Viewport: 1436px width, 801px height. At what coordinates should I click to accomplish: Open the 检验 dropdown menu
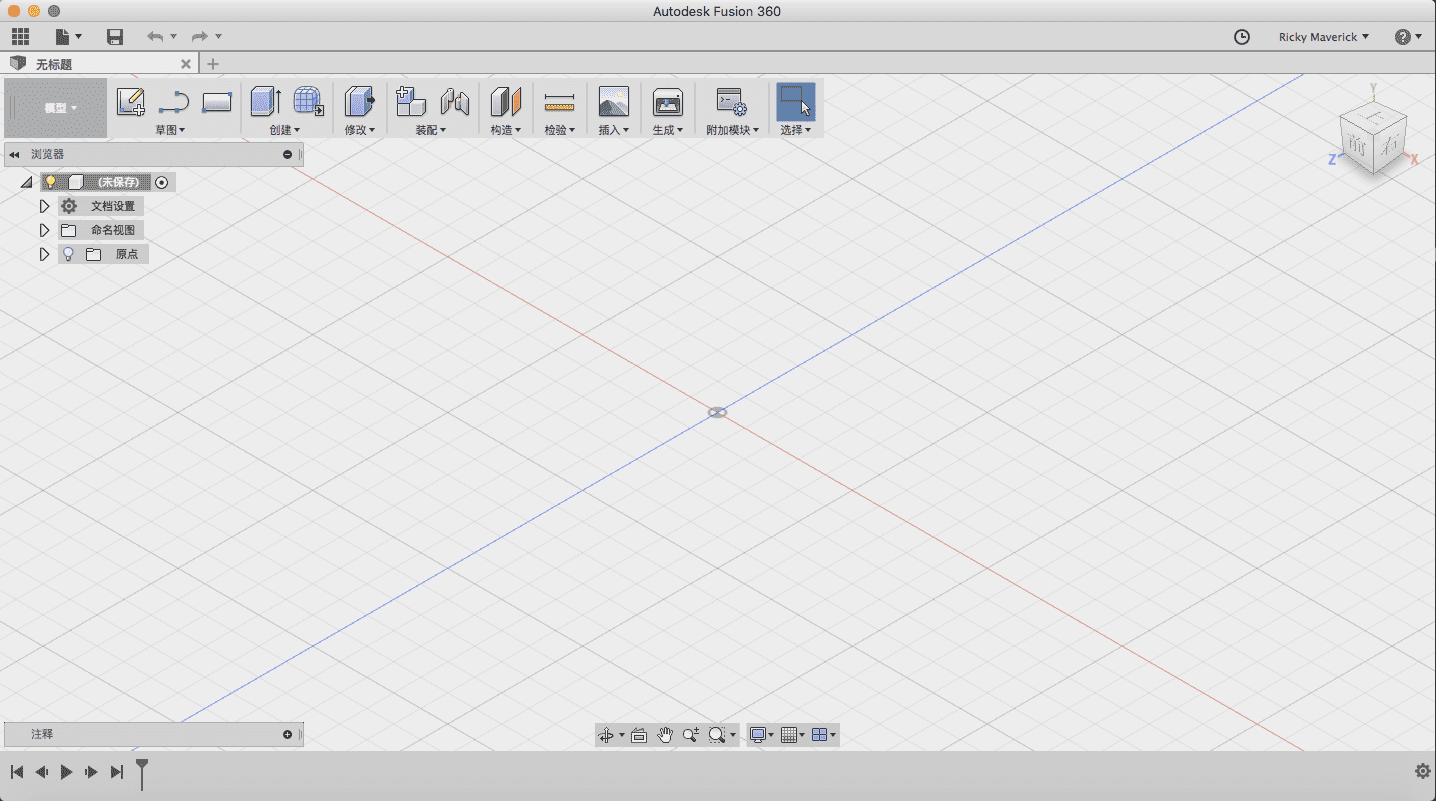point(559,130)
